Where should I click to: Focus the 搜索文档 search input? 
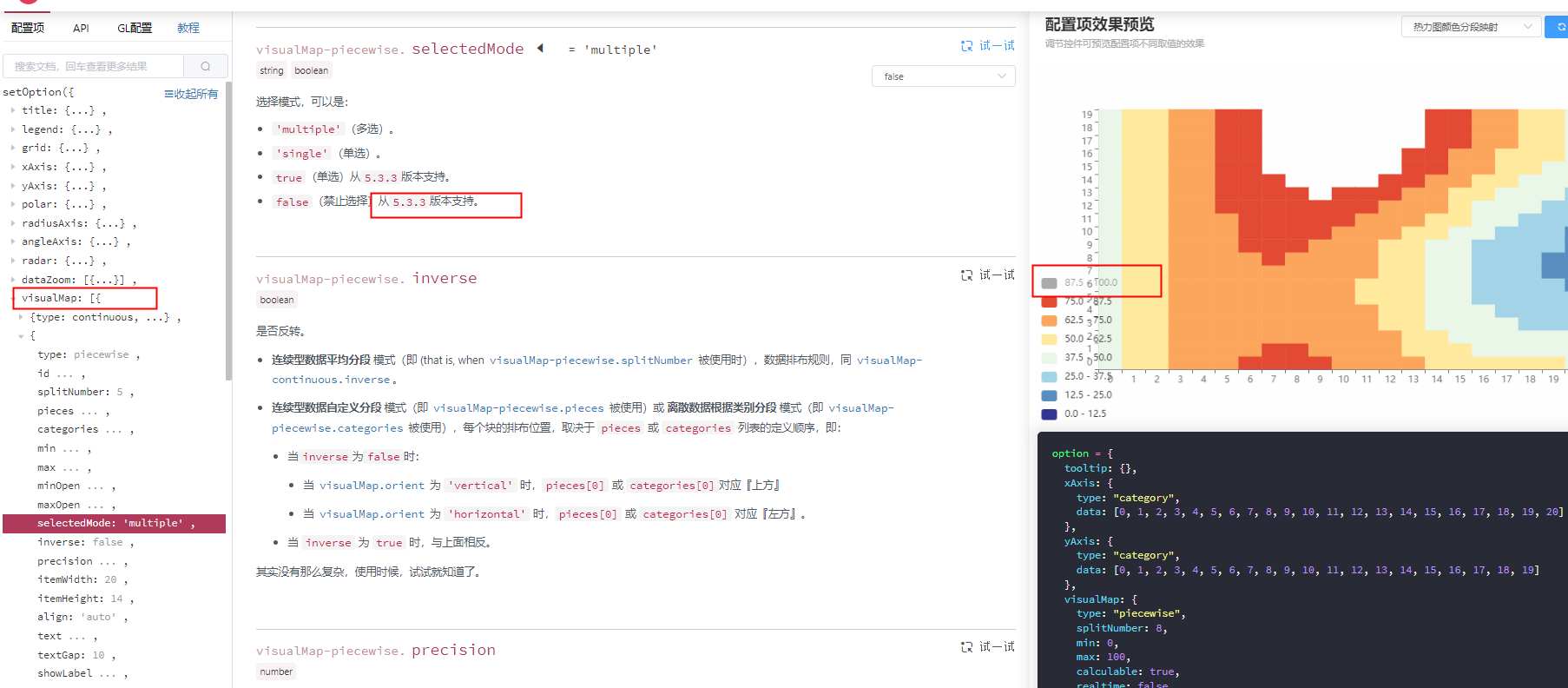pos(94,66)
